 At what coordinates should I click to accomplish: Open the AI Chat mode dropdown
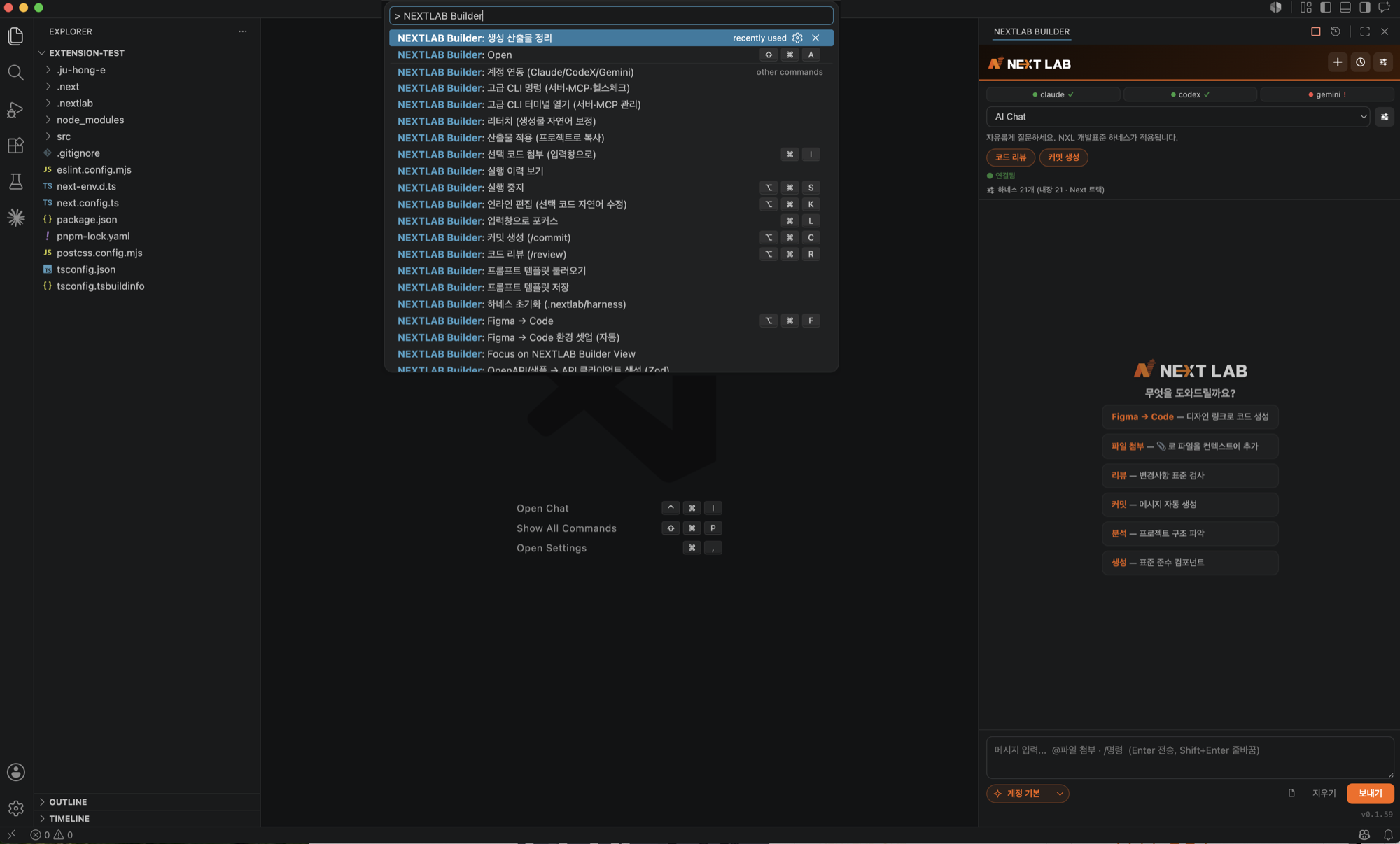pos(1179,117)
